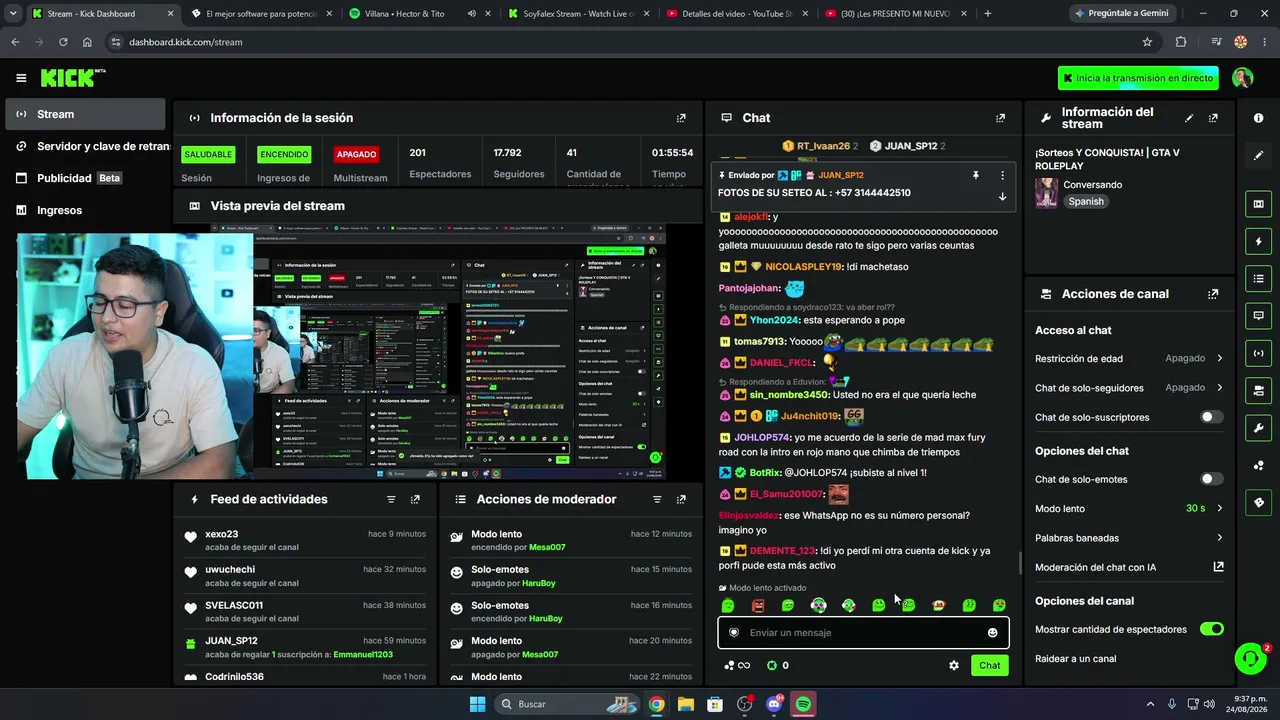Click Inicia la transmisión en directo button
This screenshot has width=1280, height=720.
coord(1138,78)
